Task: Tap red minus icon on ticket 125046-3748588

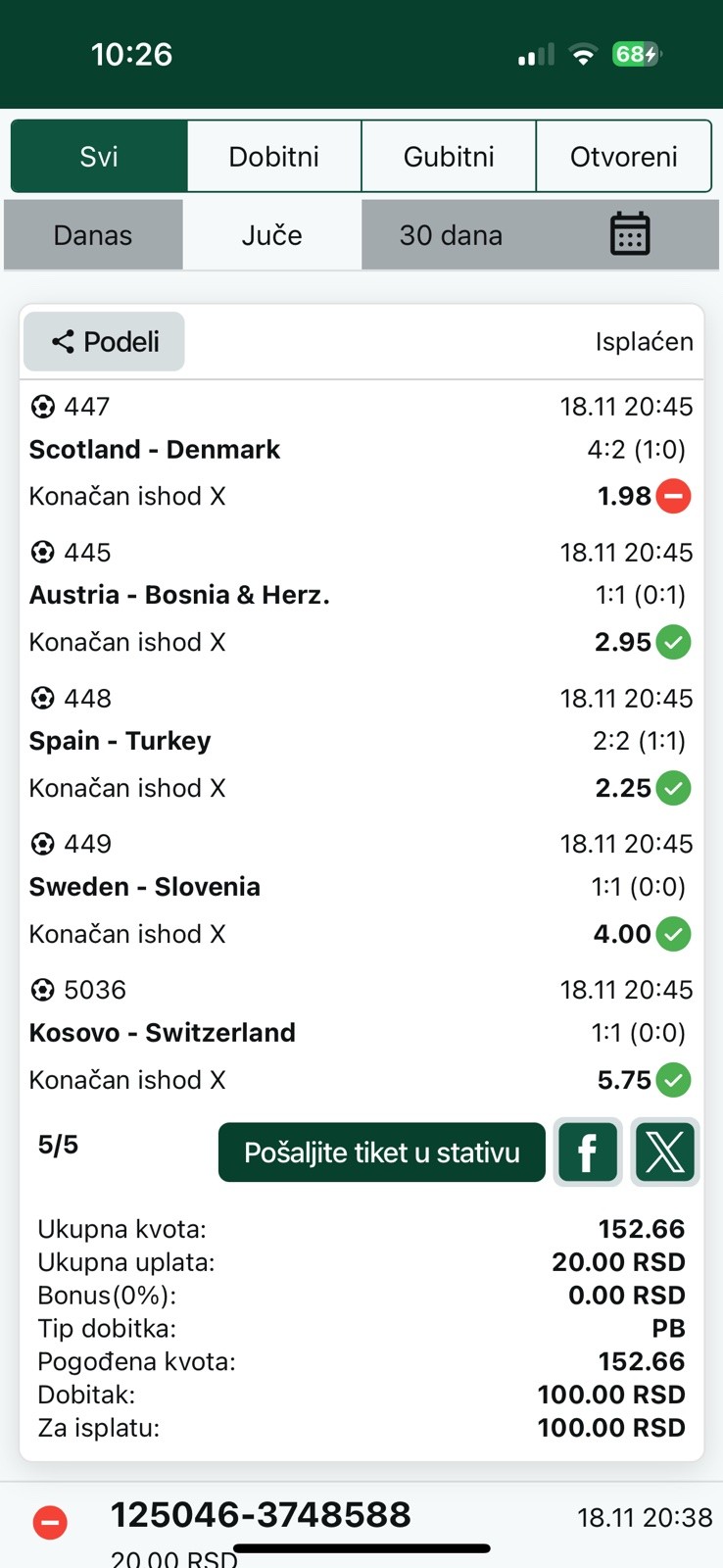Action: [50, 1522]
